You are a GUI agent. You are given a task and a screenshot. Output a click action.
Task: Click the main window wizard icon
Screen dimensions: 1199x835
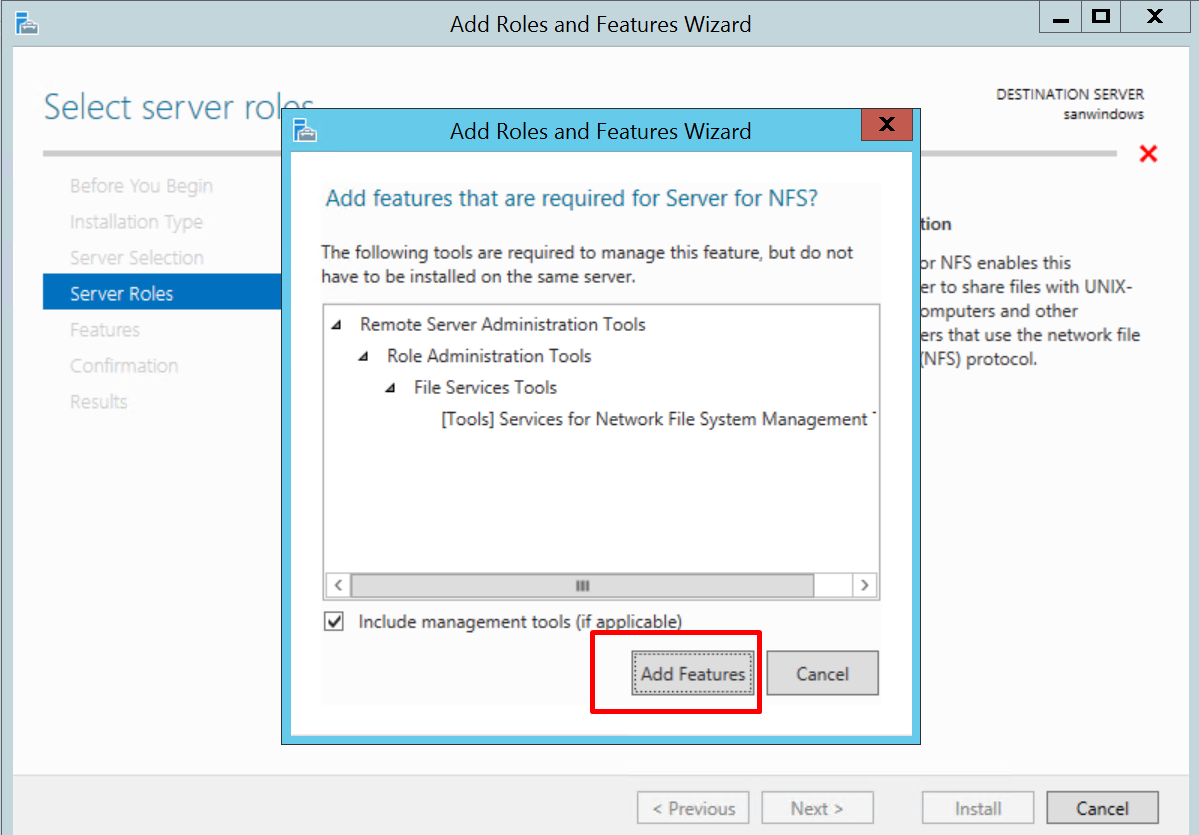tap(27, 23)
